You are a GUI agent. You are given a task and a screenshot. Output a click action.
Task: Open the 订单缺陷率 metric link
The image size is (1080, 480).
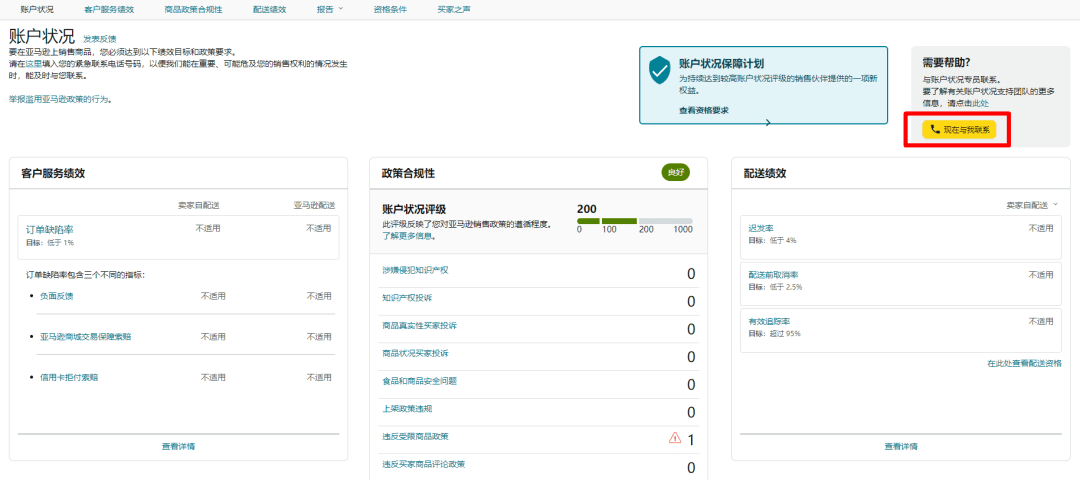click(49, 229)
